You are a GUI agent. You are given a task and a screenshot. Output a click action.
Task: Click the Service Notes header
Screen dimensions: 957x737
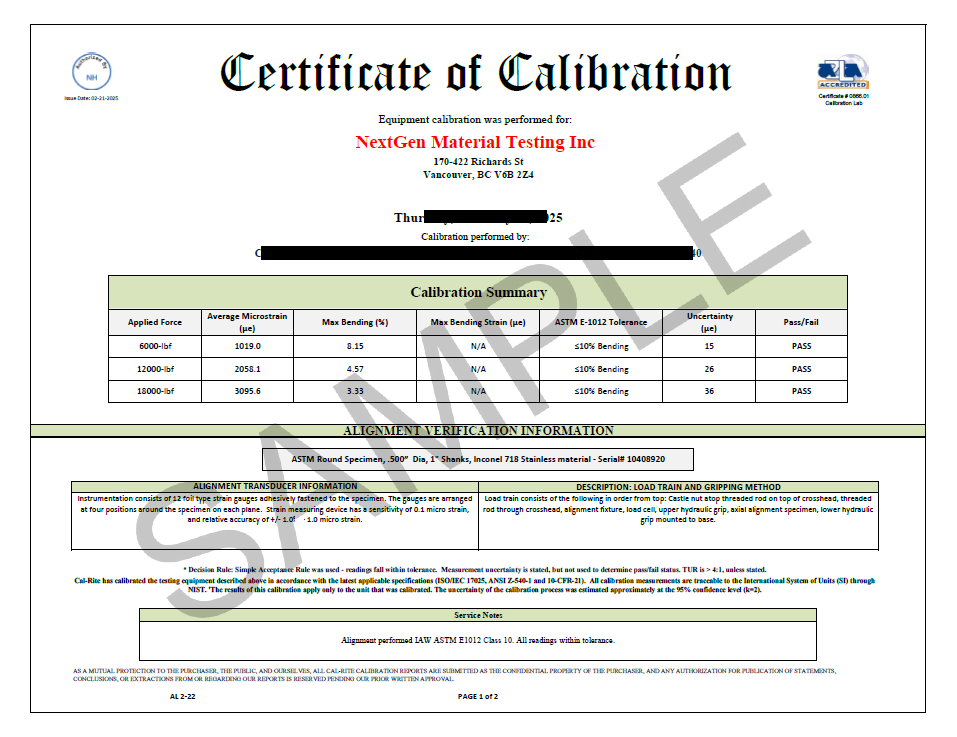[x=478, y=615]
